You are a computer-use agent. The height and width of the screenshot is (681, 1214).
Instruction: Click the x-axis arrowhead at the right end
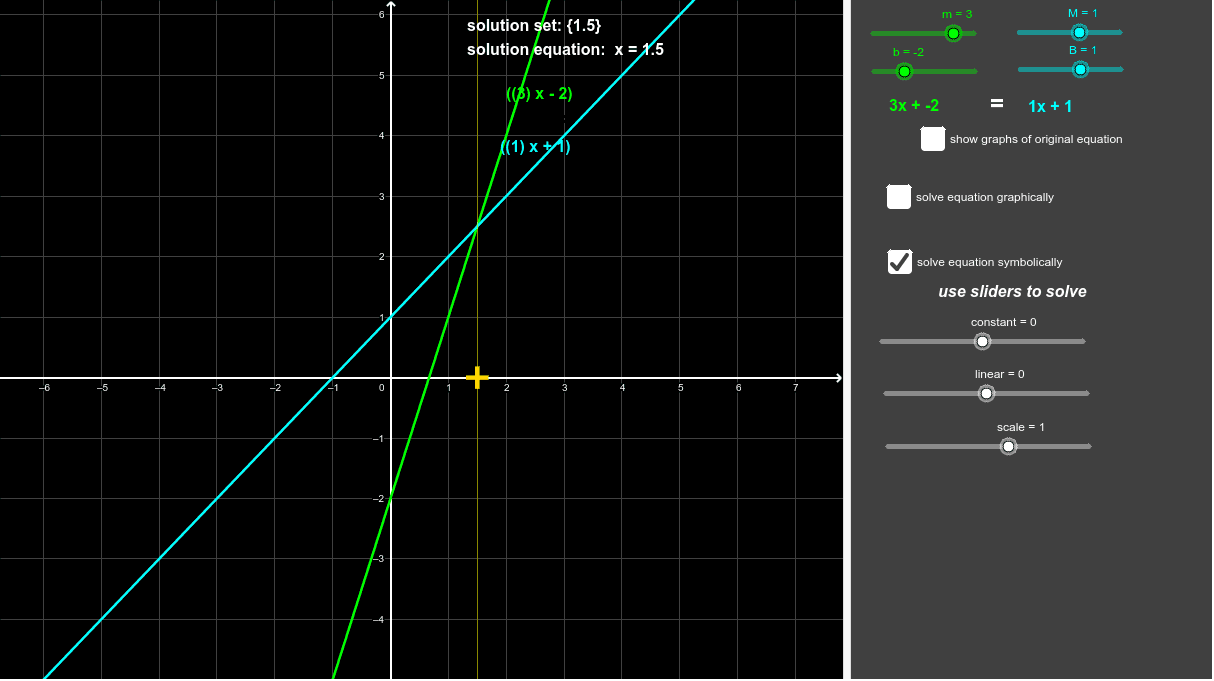pyautogui.click(x=838, y=378)
